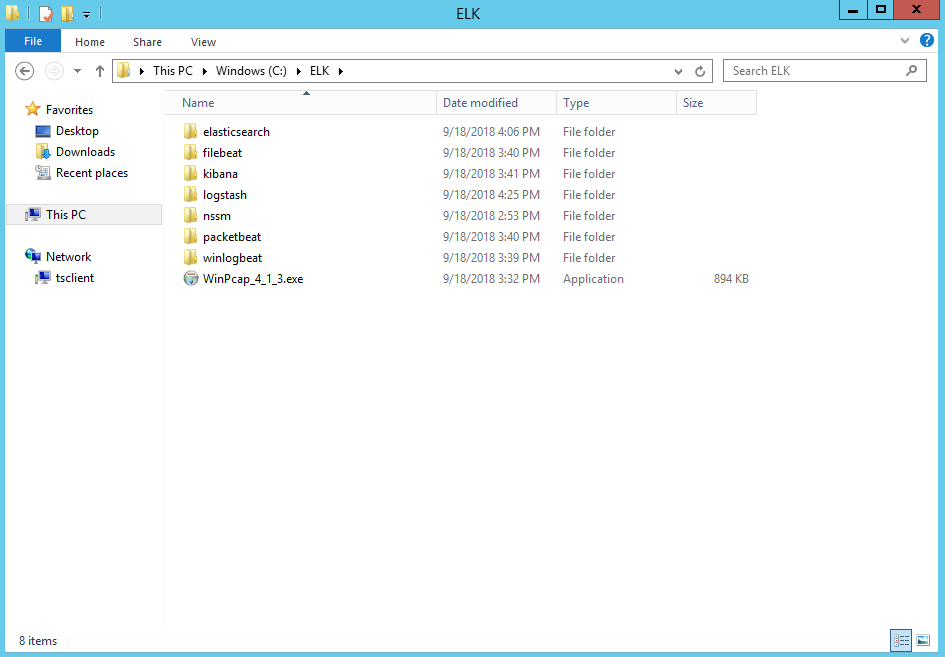This screenshot has width=945, height=657.
Task: Select the nssm folder icon
Action: [x=190, y=216]
